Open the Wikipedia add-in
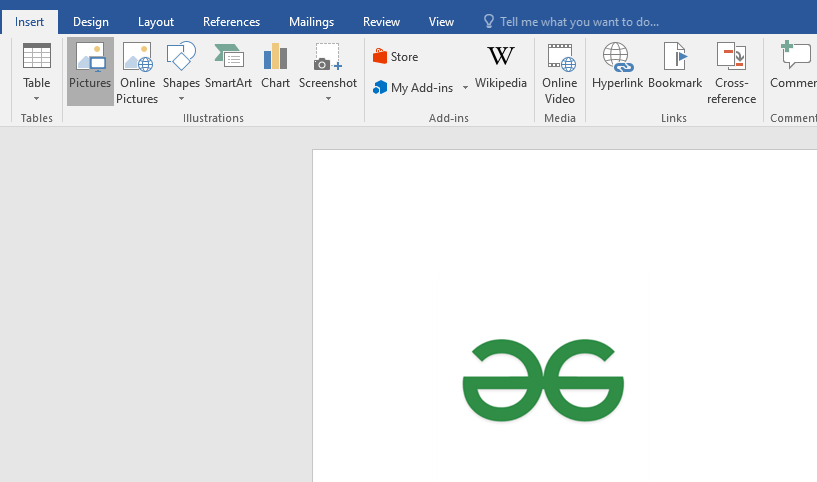This screenshot has height=482, width=817. [x=501, y=67]
